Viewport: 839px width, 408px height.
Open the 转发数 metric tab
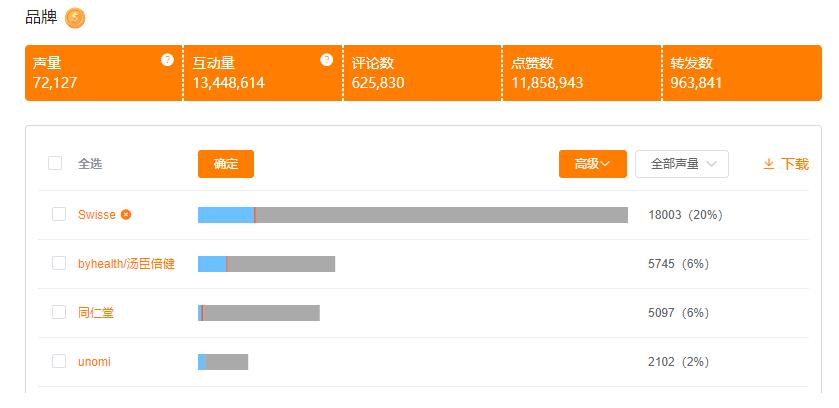click(740, 72)
